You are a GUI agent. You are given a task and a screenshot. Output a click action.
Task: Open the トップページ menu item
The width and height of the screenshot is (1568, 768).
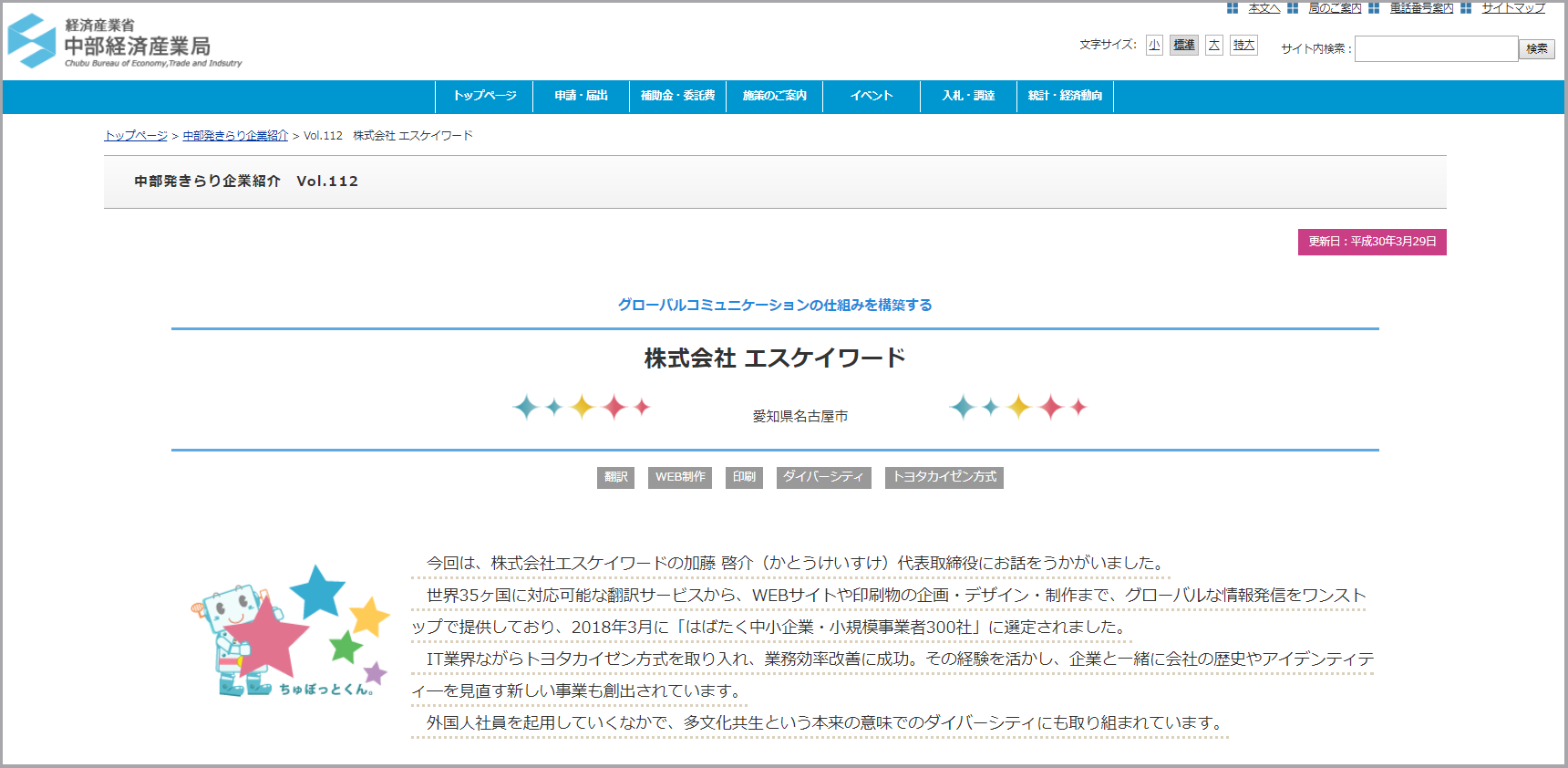pyautogui.click(x=485, y=96)
